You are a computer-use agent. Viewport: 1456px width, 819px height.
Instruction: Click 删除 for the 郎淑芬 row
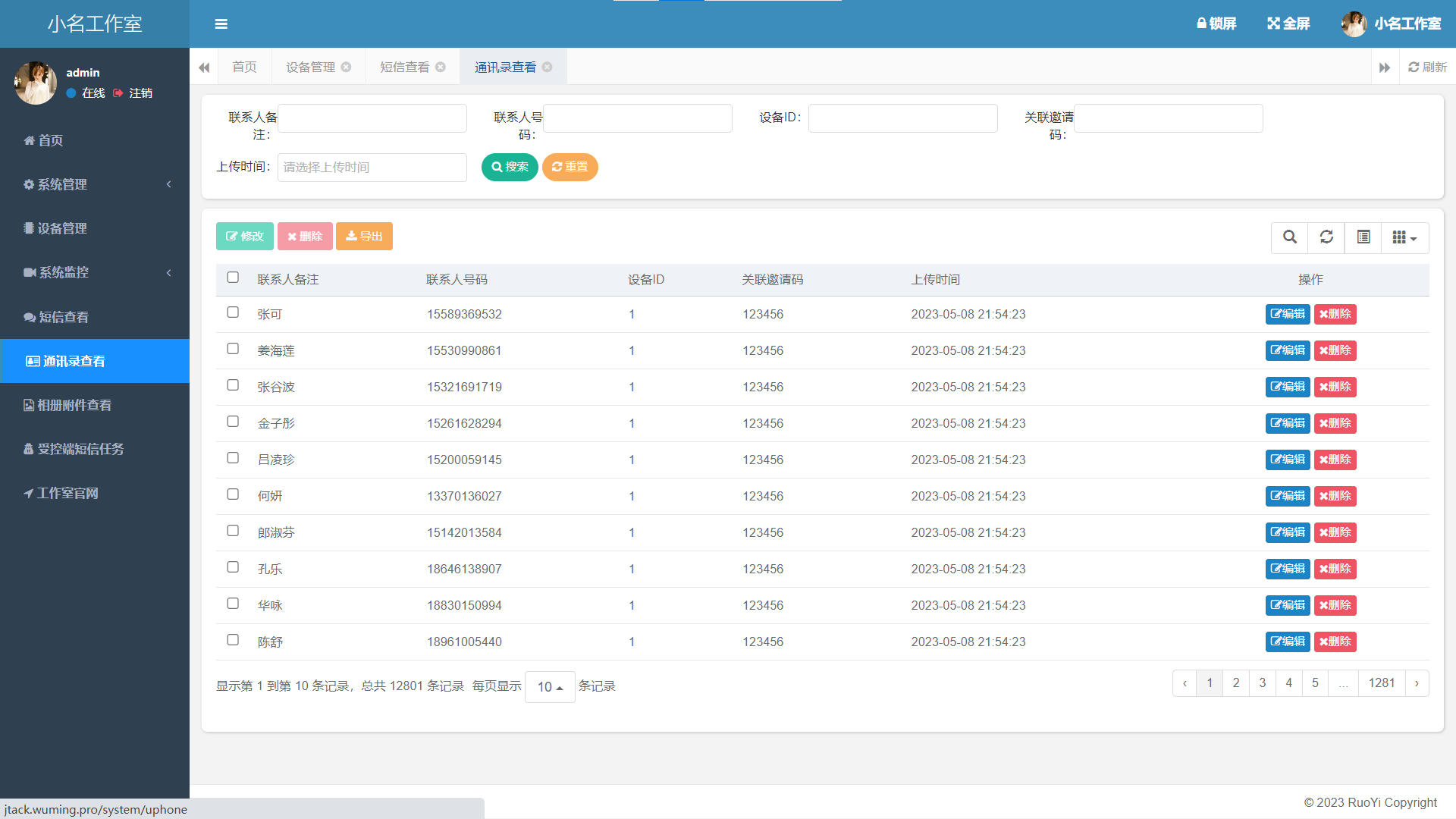(1335, 532)
